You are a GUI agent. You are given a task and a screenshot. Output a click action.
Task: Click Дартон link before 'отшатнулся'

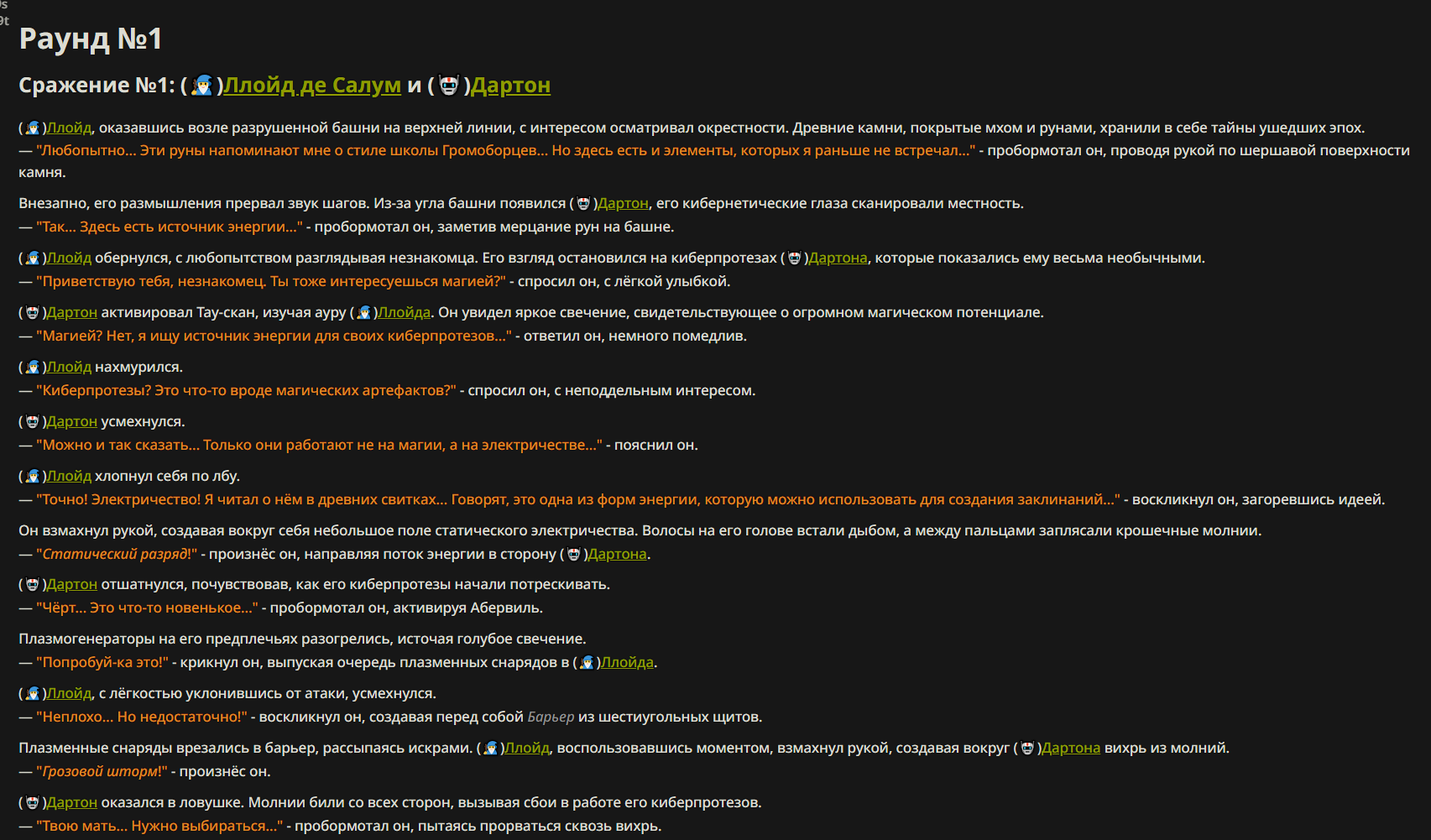pos(71,584)
